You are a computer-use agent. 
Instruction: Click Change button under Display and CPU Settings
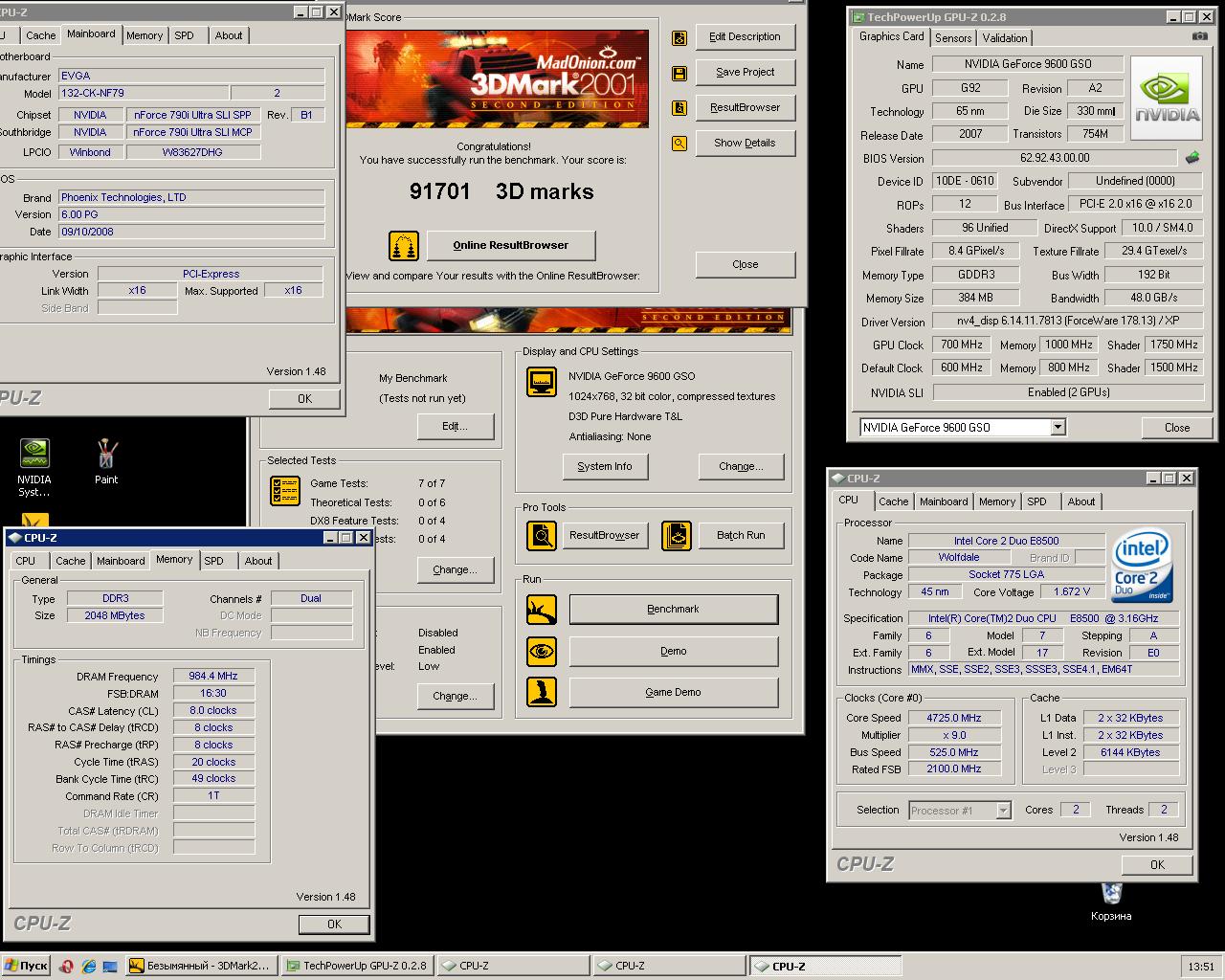(742, 466)
